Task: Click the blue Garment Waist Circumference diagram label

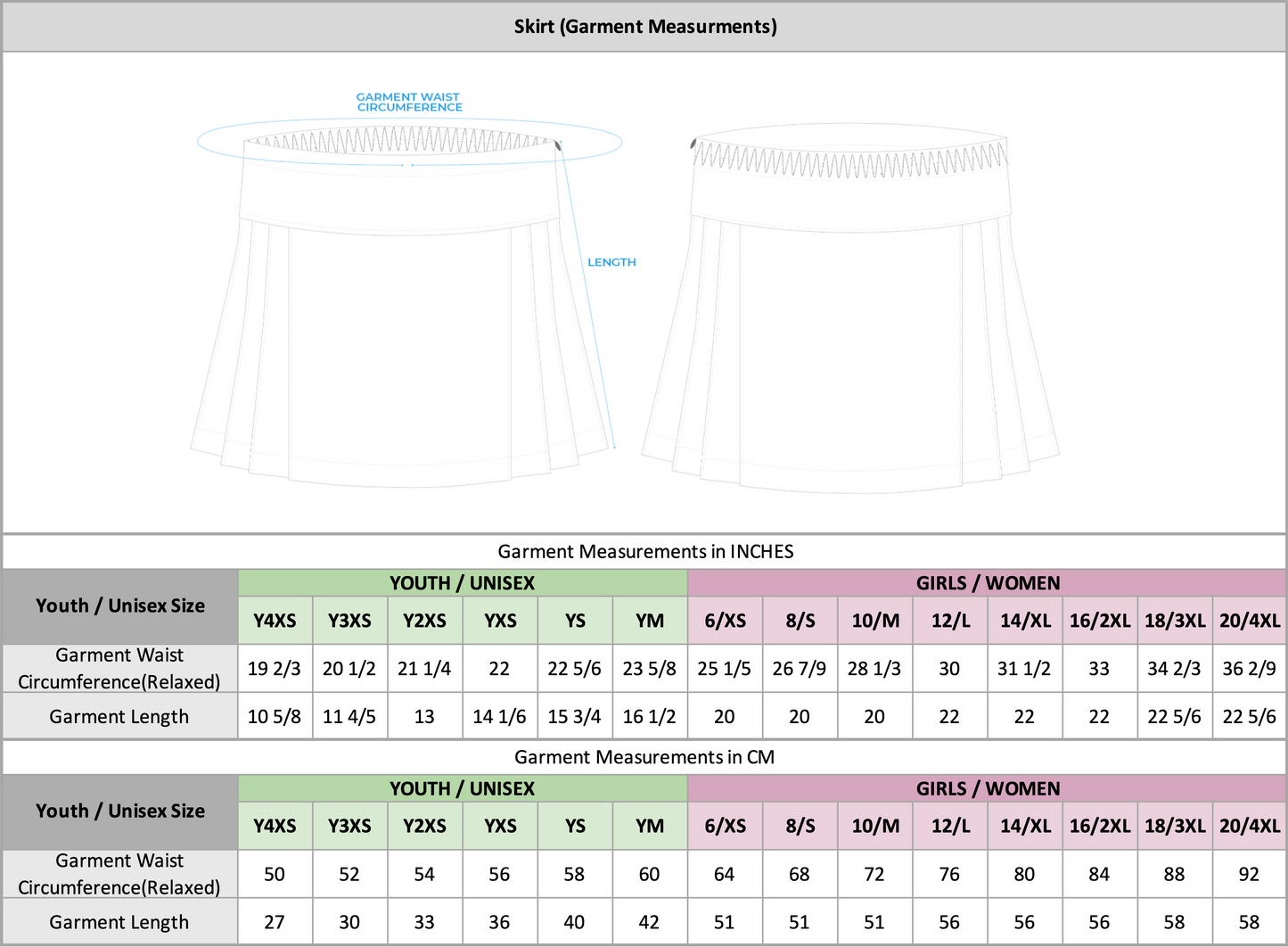Action: click(x=409, y=102)
